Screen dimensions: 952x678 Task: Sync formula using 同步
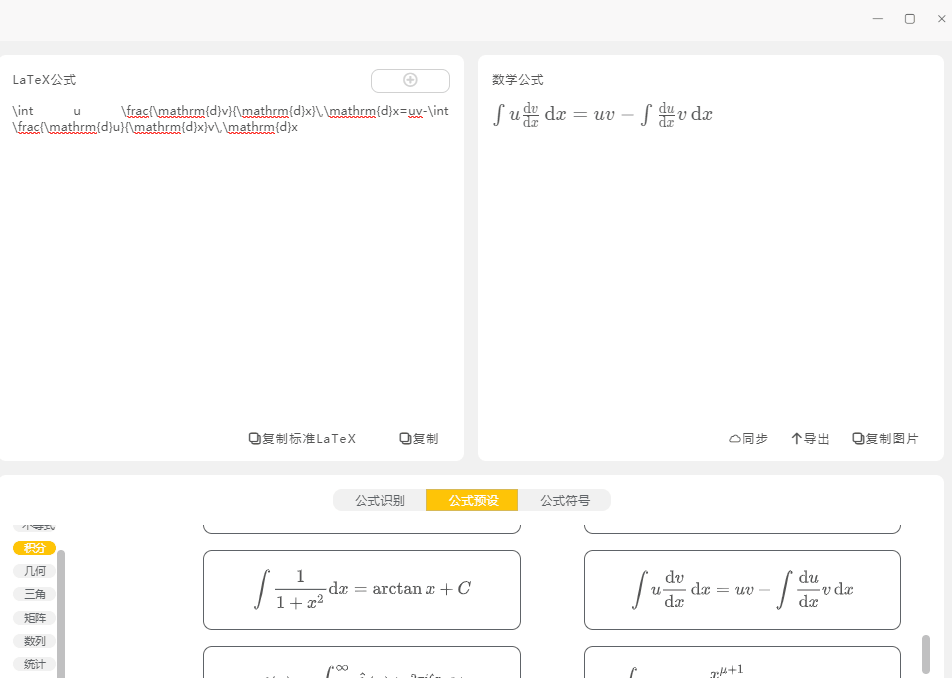[x=749, y=438]
